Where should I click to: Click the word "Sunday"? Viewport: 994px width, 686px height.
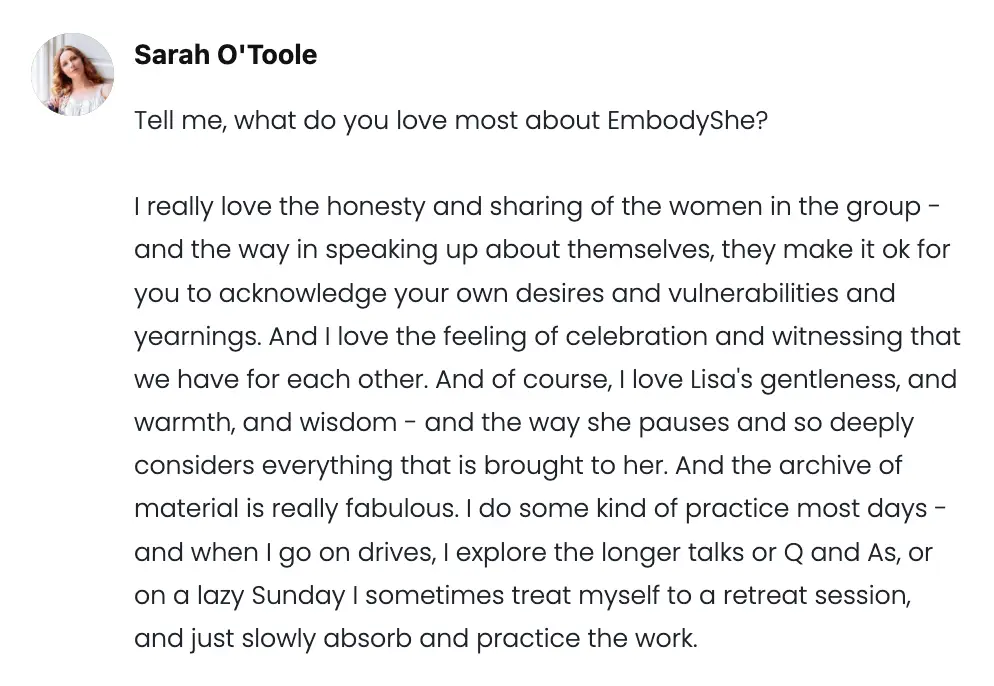click(x=297, y=595)
